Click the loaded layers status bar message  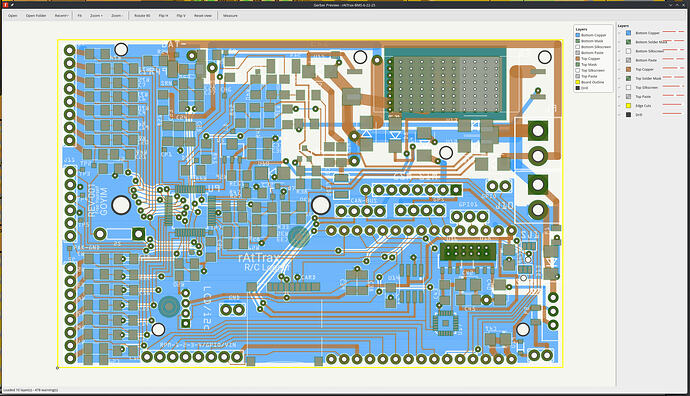(30, 390)
